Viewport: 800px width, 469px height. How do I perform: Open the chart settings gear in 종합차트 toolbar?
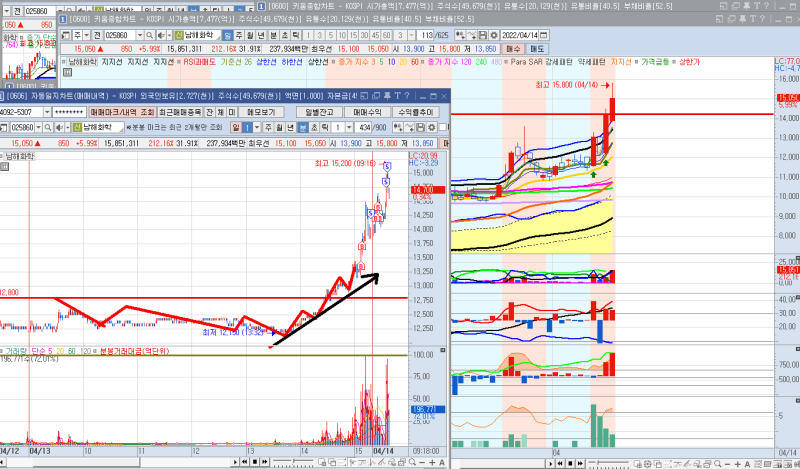494,35
